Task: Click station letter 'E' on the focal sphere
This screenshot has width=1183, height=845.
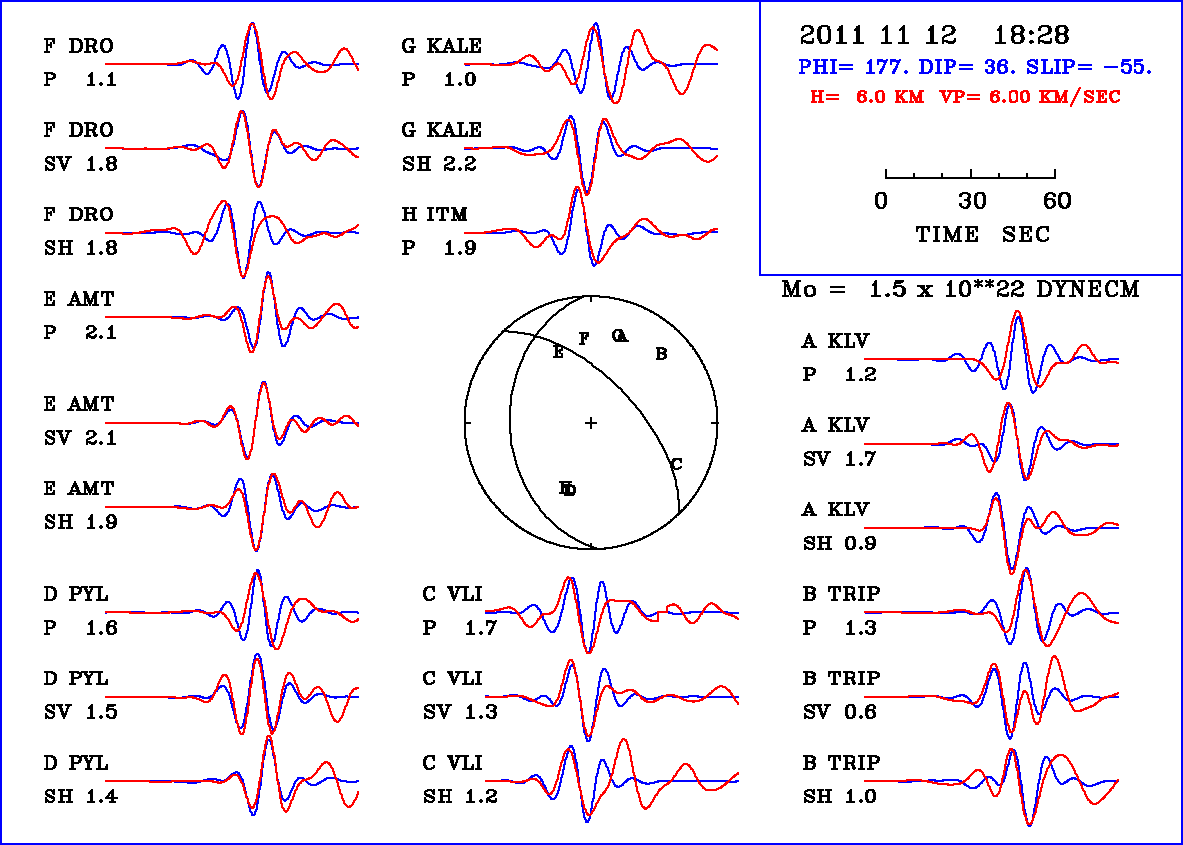Action: (x=558, y=352)
